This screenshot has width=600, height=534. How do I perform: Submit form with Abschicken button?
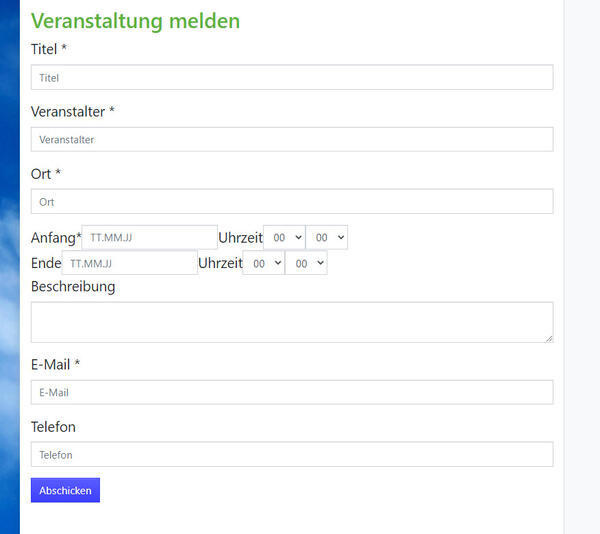click(65, 490)
